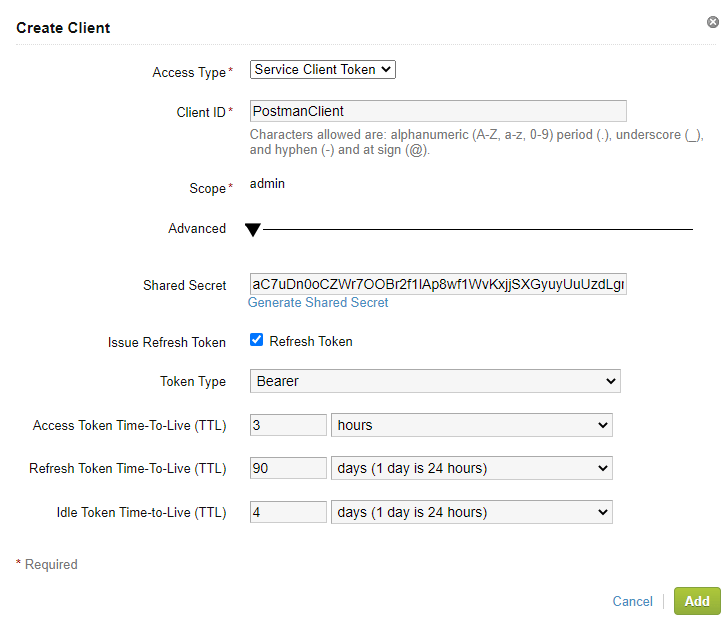Open Refresh Token TTL units dropdown
The image size is (725, 617).
coord(471,468)
